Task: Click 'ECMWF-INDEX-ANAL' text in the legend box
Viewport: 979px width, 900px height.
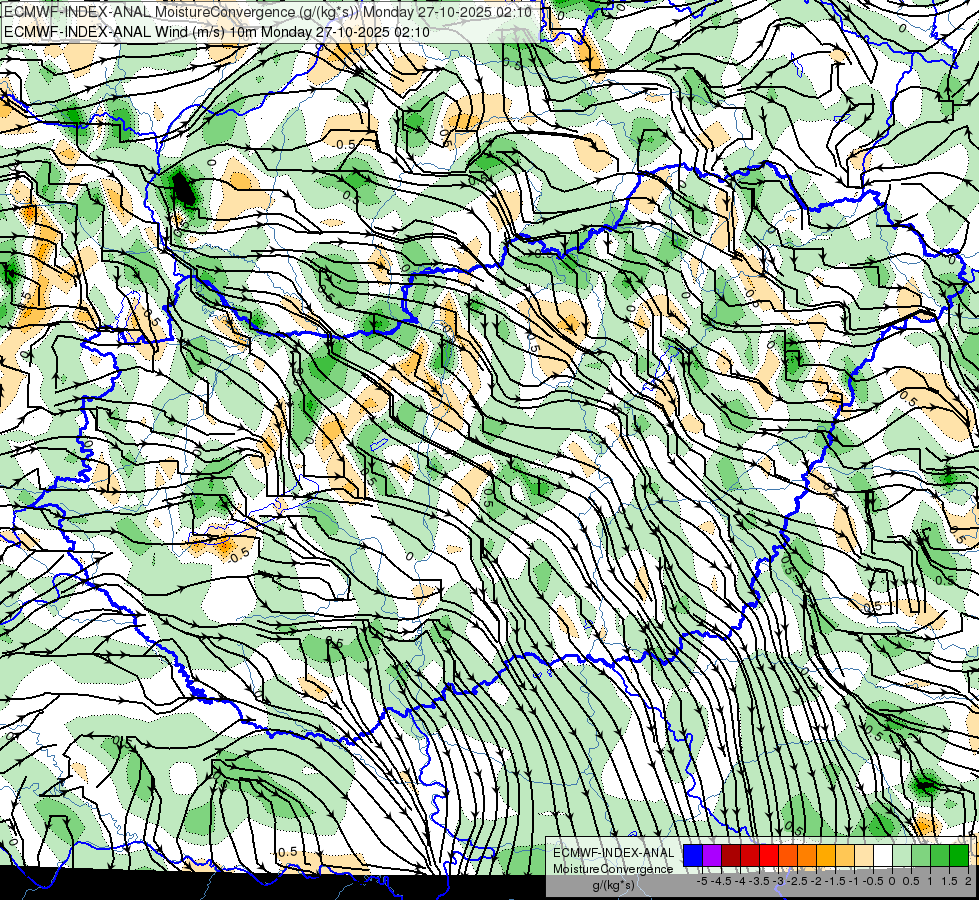Action: (x=614, y=853)
